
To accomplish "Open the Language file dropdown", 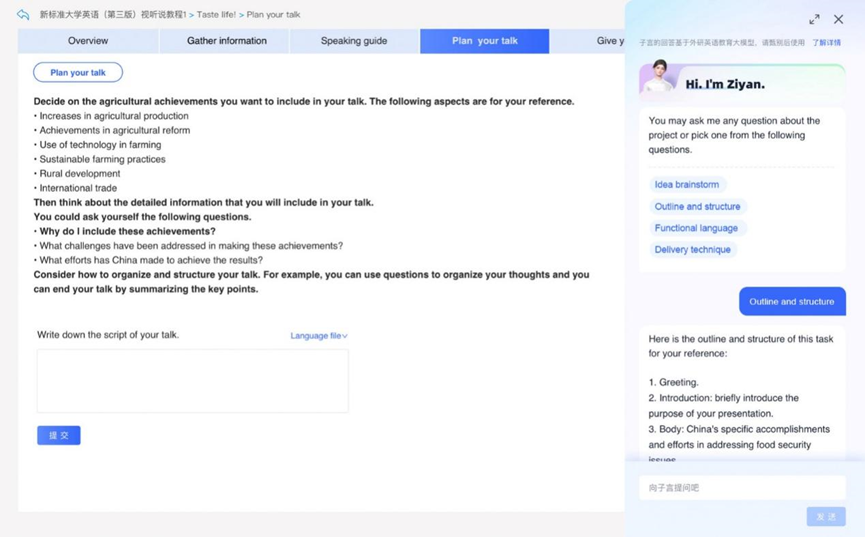I will (319, 336).
